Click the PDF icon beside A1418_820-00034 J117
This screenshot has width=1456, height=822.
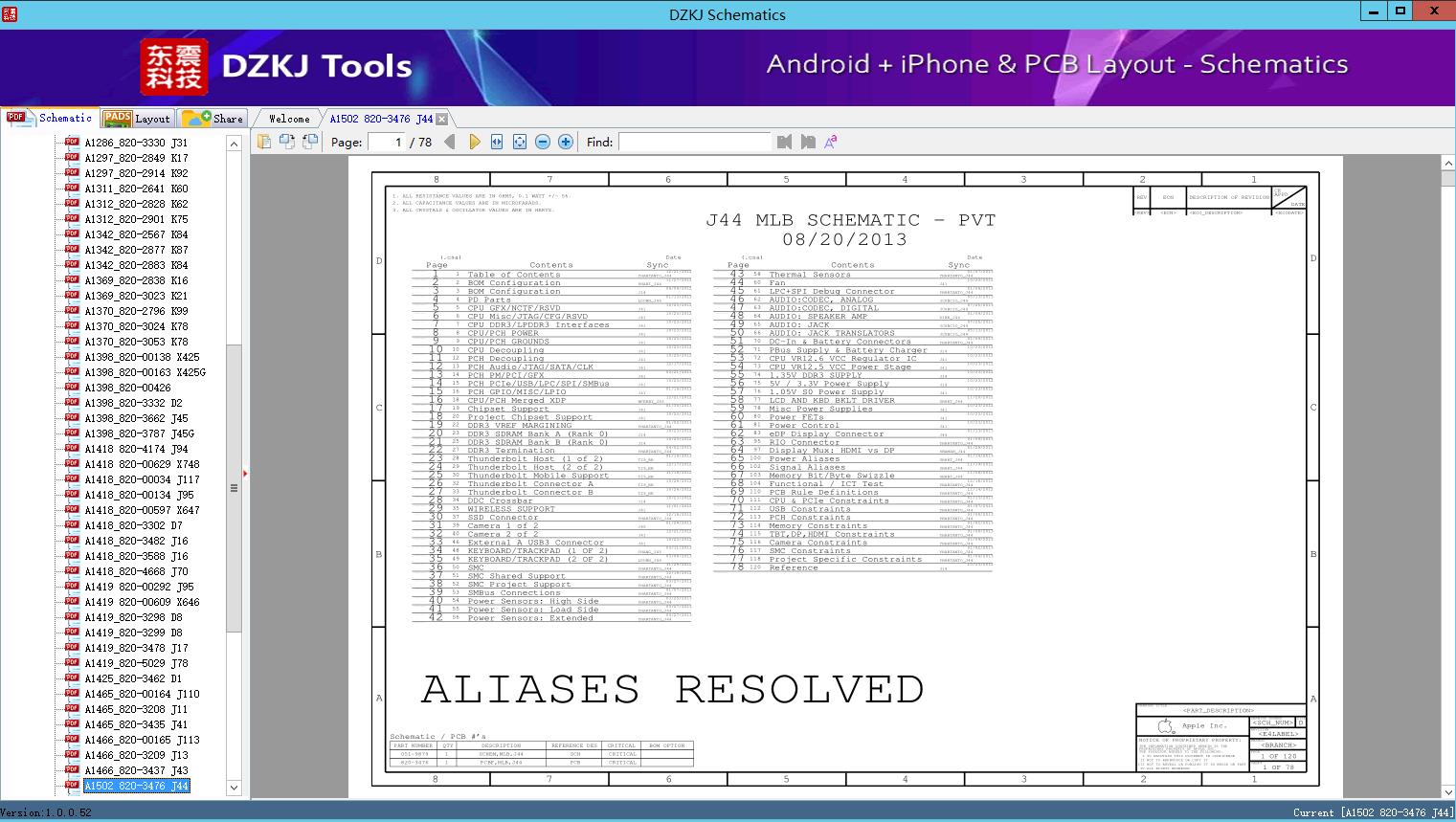tap(72, 478)
